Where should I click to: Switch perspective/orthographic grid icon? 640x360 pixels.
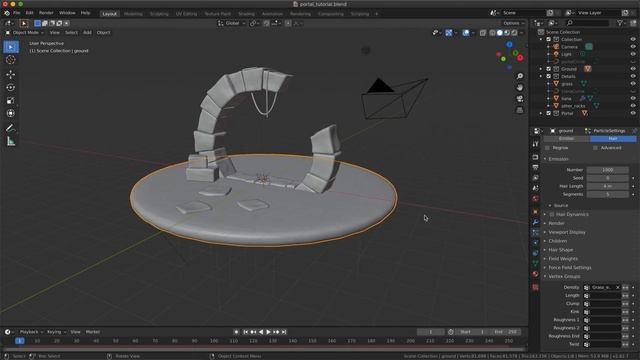(x=520, y=110)
